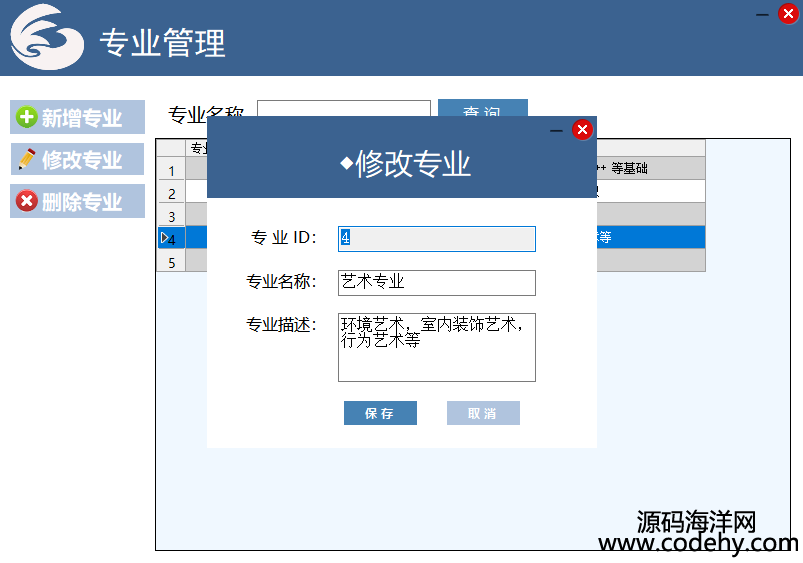Click the 专业 ID: label in the dialog
Image resolution: width=803 pixels, height=563 pixels.
click(x=284, y=238)
